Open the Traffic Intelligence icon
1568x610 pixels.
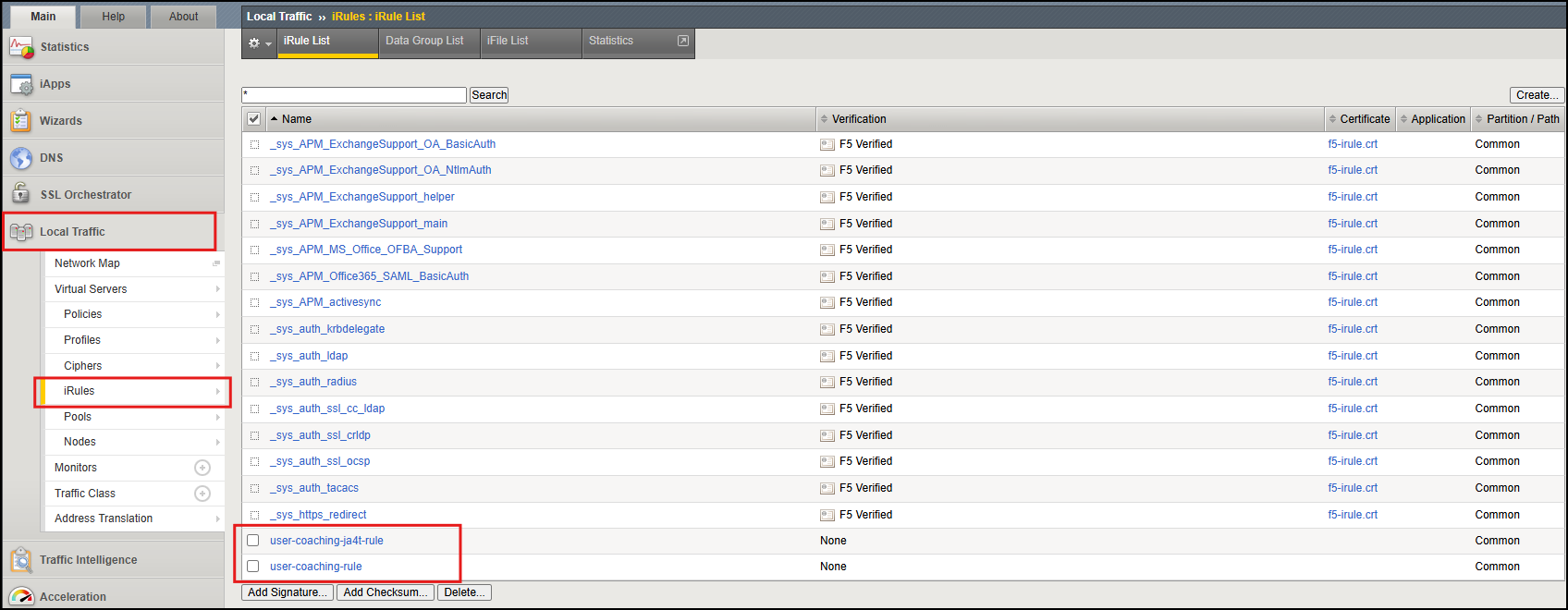point(21,560)
